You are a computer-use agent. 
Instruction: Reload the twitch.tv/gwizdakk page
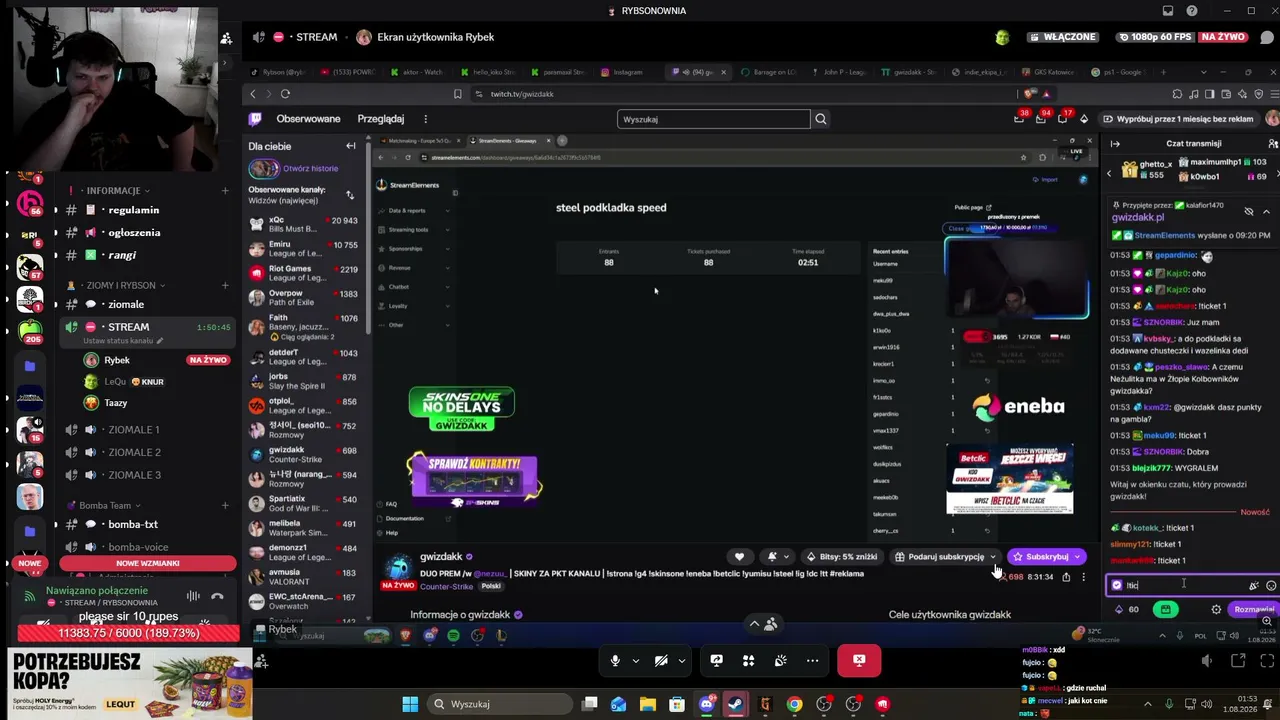click(285, 94)
